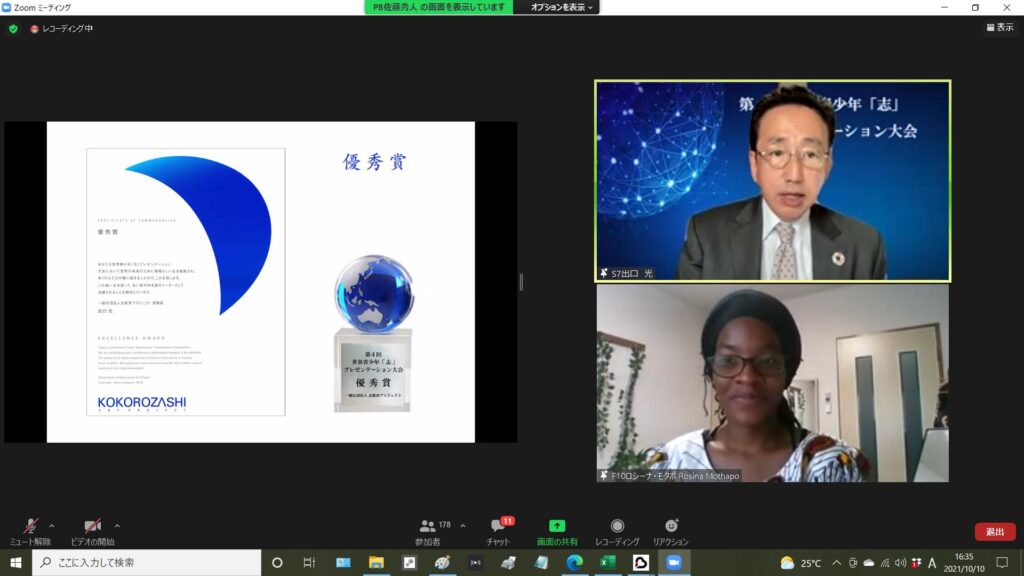Leave the meeting with red 退出 button
The height and width of the screenshot is (576, 1024).
pyautogui.click(x=995, y=532)
